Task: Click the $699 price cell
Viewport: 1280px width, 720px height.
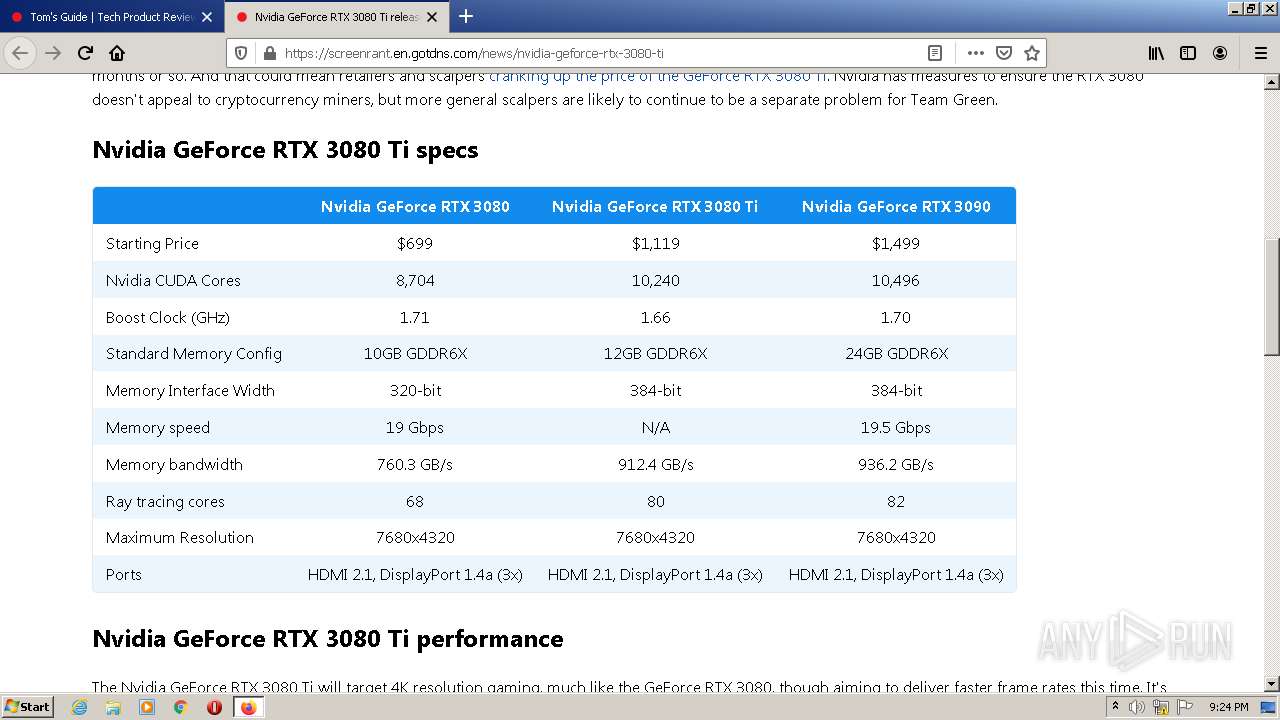Action: 415,244
